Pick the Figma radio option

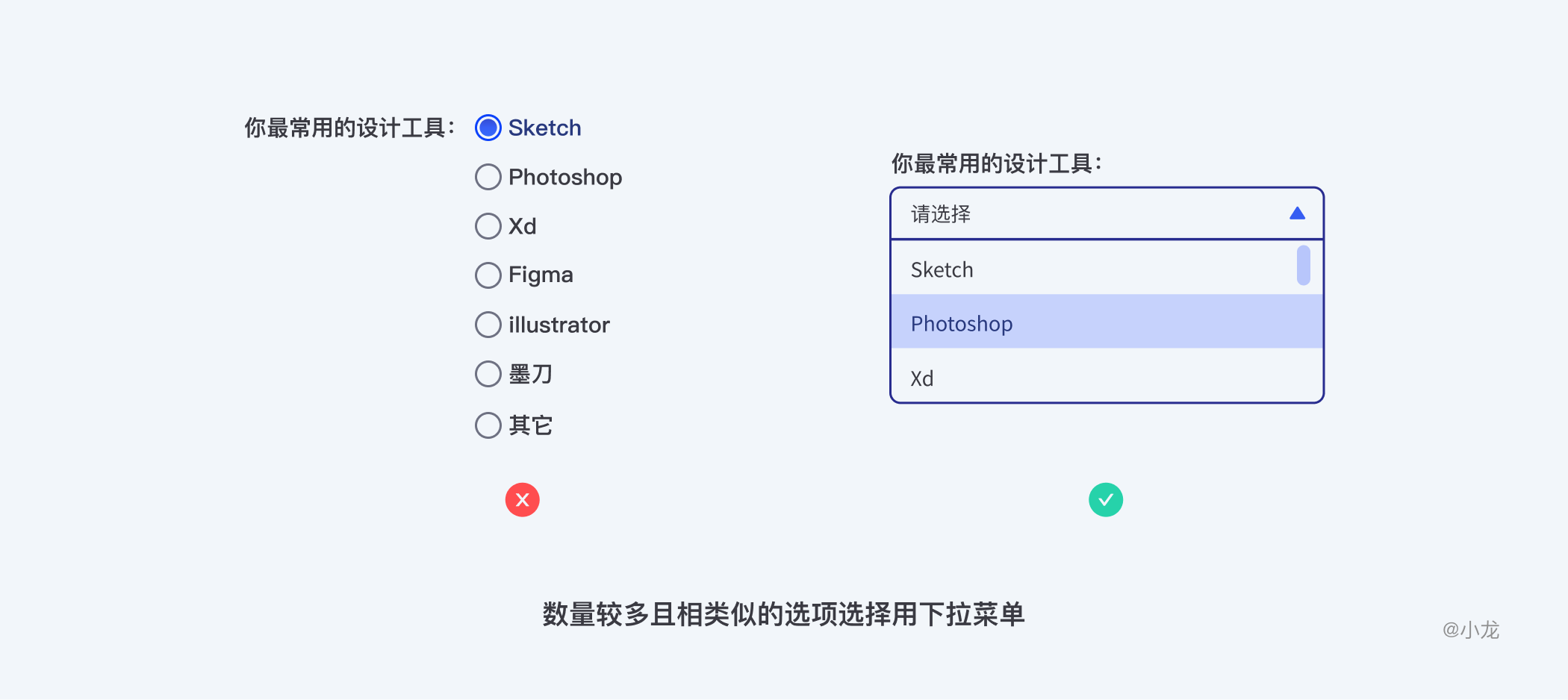pos(488,275)
